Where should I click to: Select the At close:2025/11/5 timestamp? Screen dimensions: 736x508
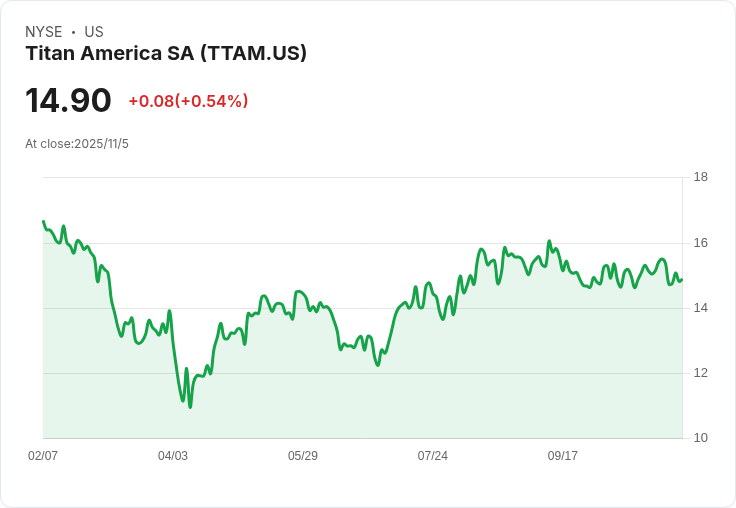pos(77,144)
